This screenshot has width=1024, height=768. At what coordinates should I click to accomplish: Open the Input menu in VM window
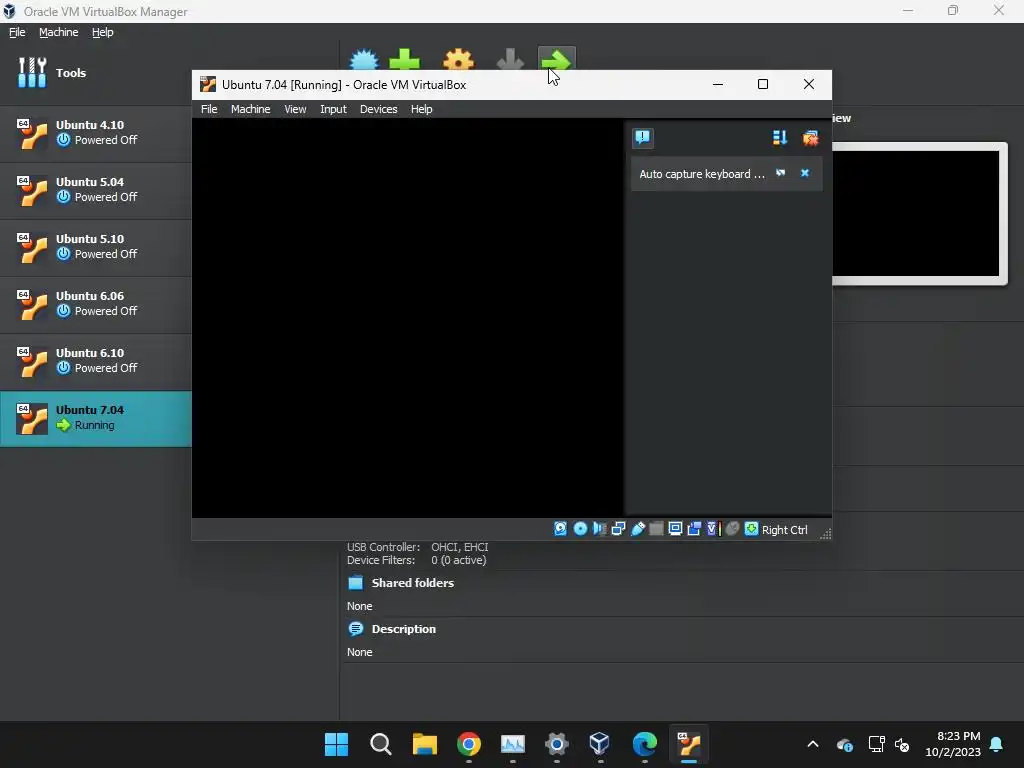point(333,109)
